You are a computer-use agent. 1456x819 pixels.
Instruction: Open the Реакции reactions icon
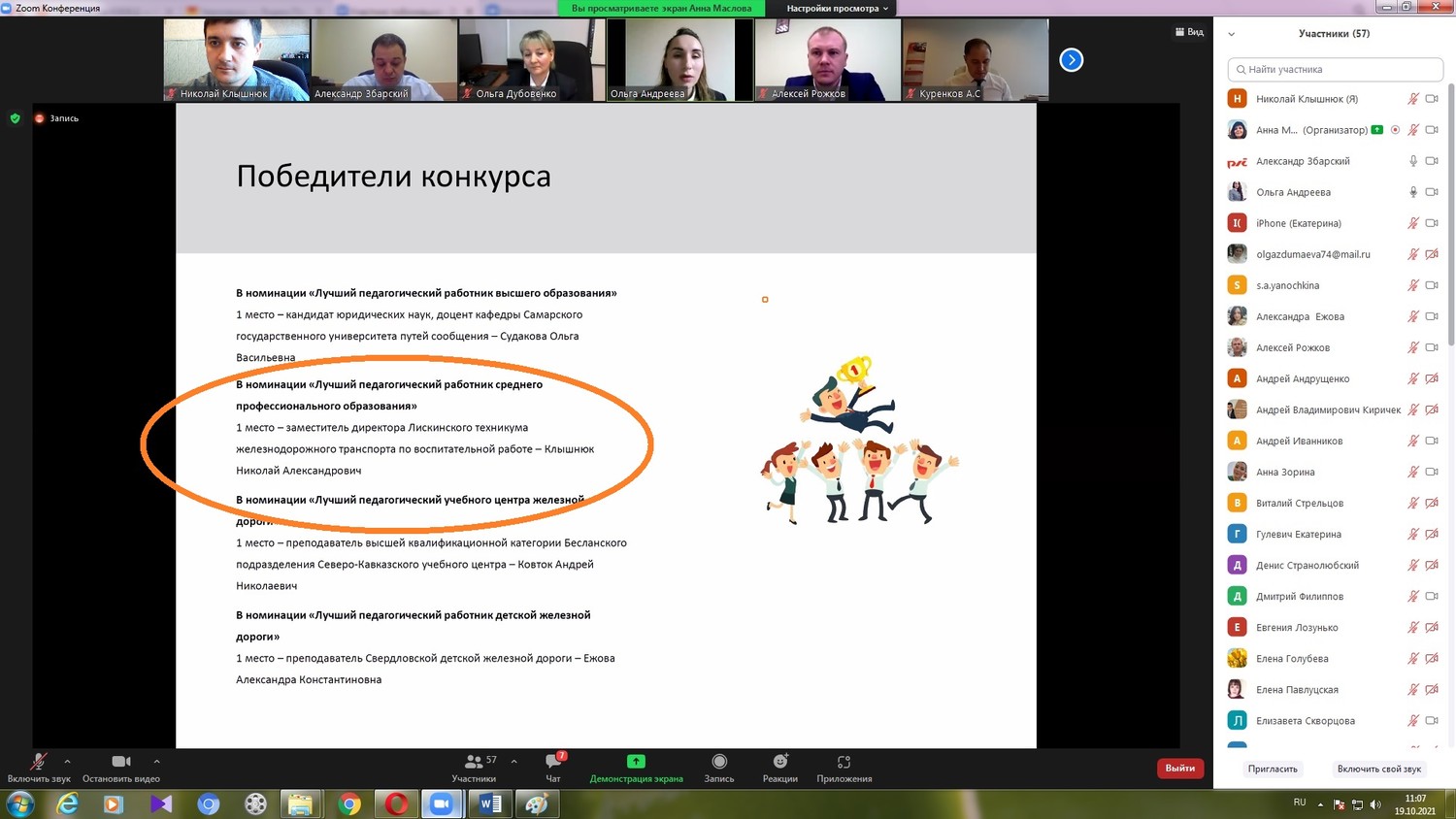click(780, 762)
